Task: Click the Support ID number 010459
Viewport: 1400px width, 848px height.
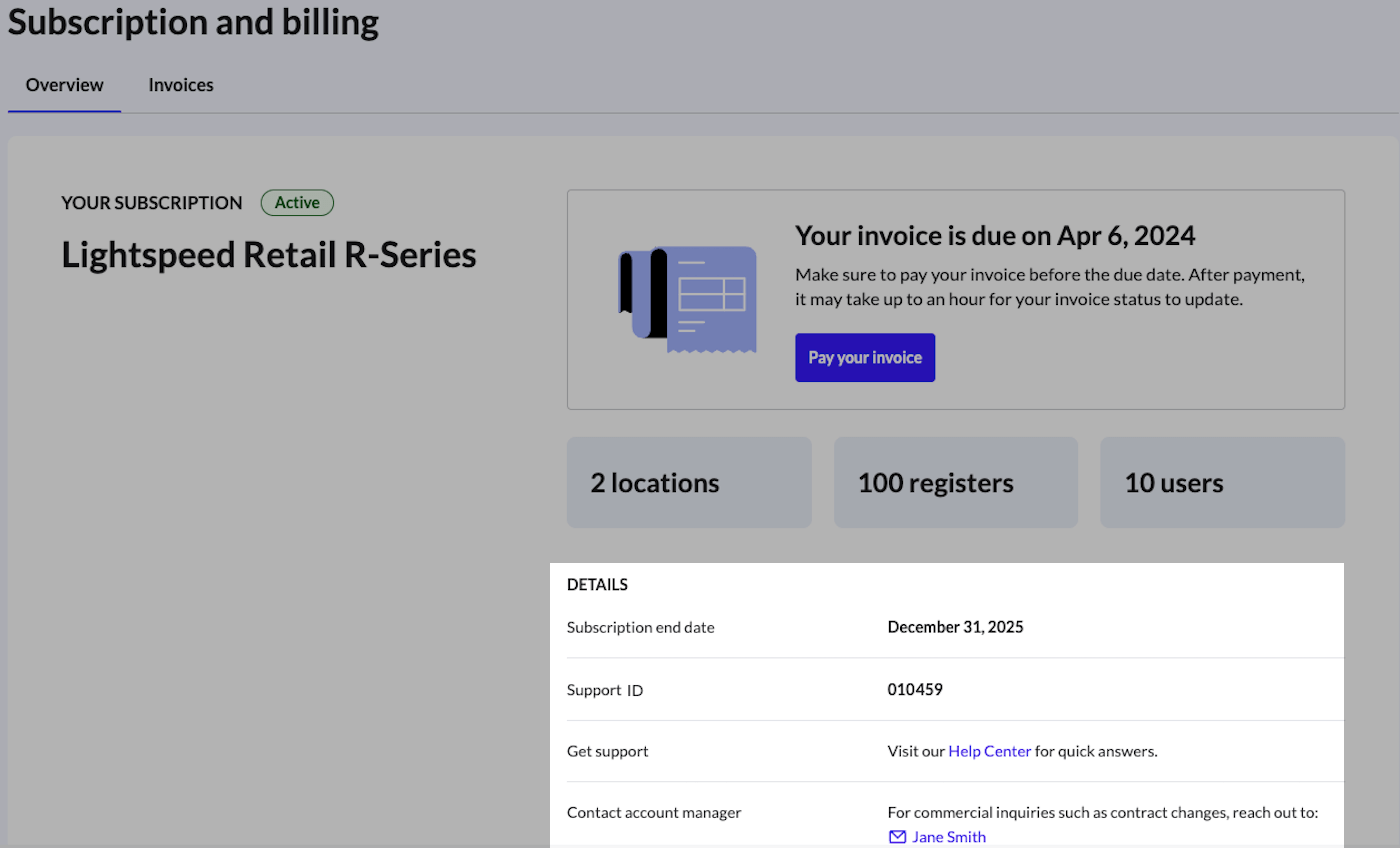Action: point(915,689)
